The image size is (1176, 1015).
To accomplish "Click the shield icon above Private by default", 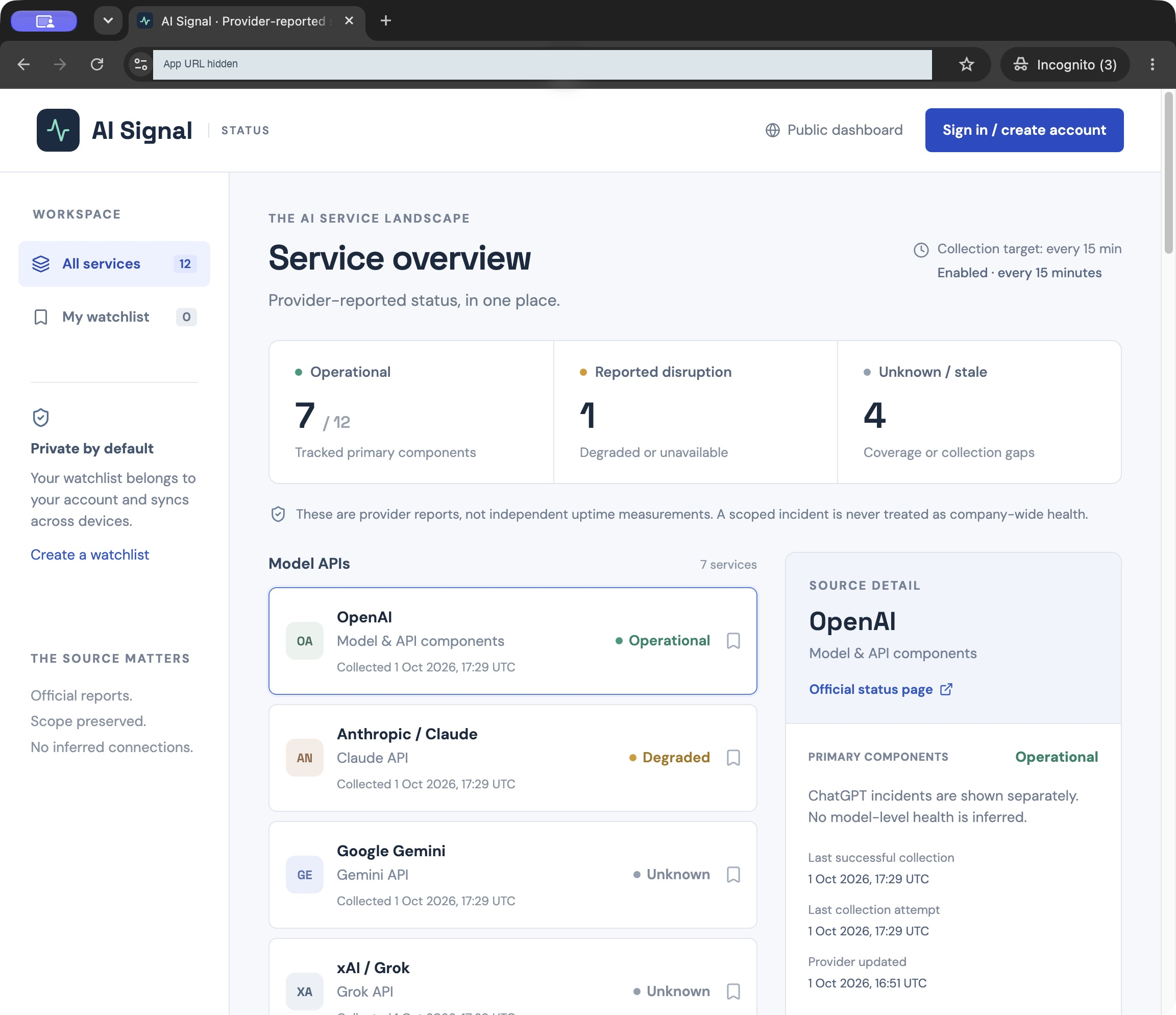I will 41,417.
